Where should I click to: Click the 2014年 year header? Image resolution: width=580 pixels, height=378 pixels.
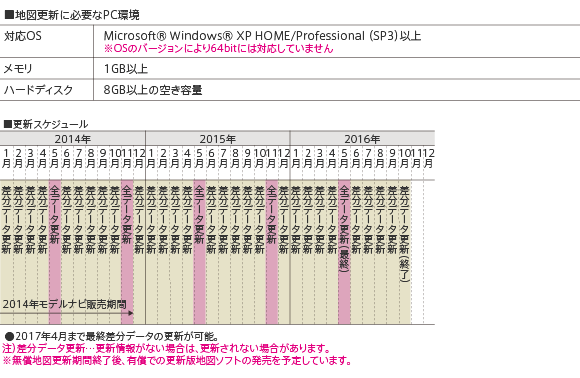click(72, 139)
